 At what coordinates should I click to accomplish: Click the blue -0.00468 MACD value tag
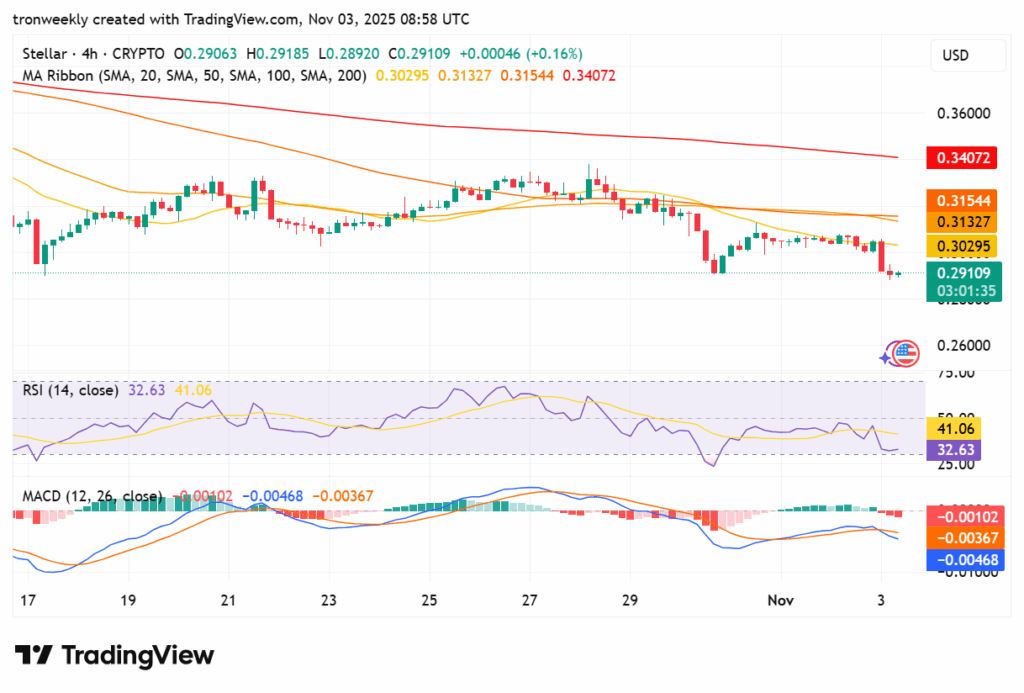click(965, 560)
